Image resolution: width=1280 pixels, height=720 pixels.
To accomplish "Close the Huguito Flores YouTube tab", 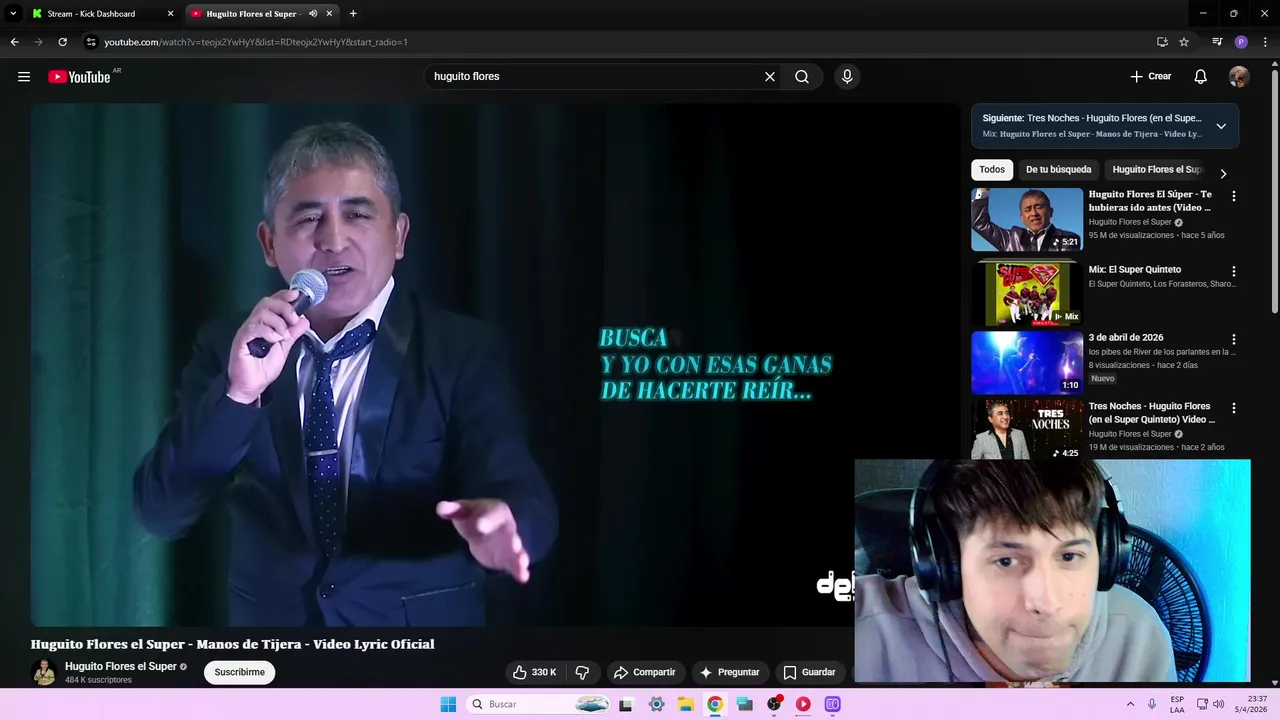I will (329, 14).
